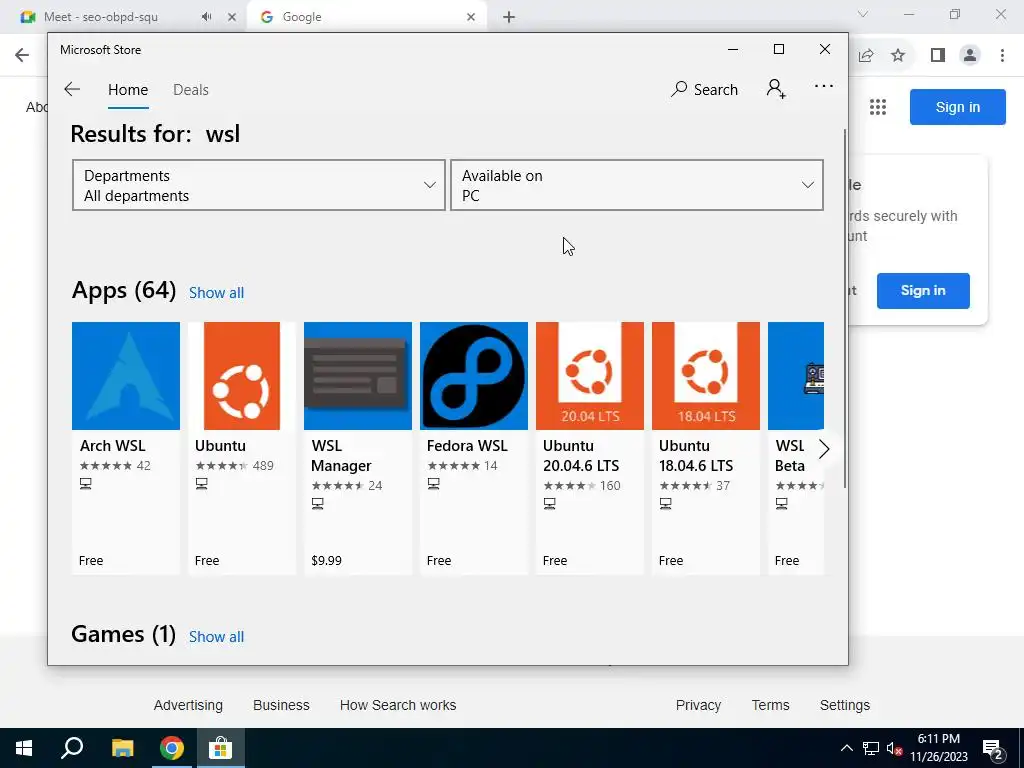Open the Chrome profile avatar
The height and width of the screenshot is (768, 1024).
[970, 56]
